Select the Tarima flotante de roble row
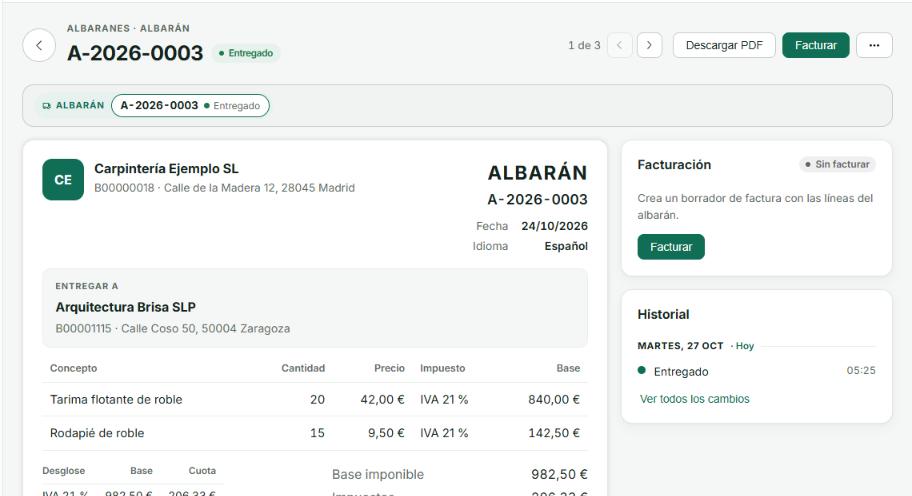The image size is (912, 496). (x=315, y=399)
